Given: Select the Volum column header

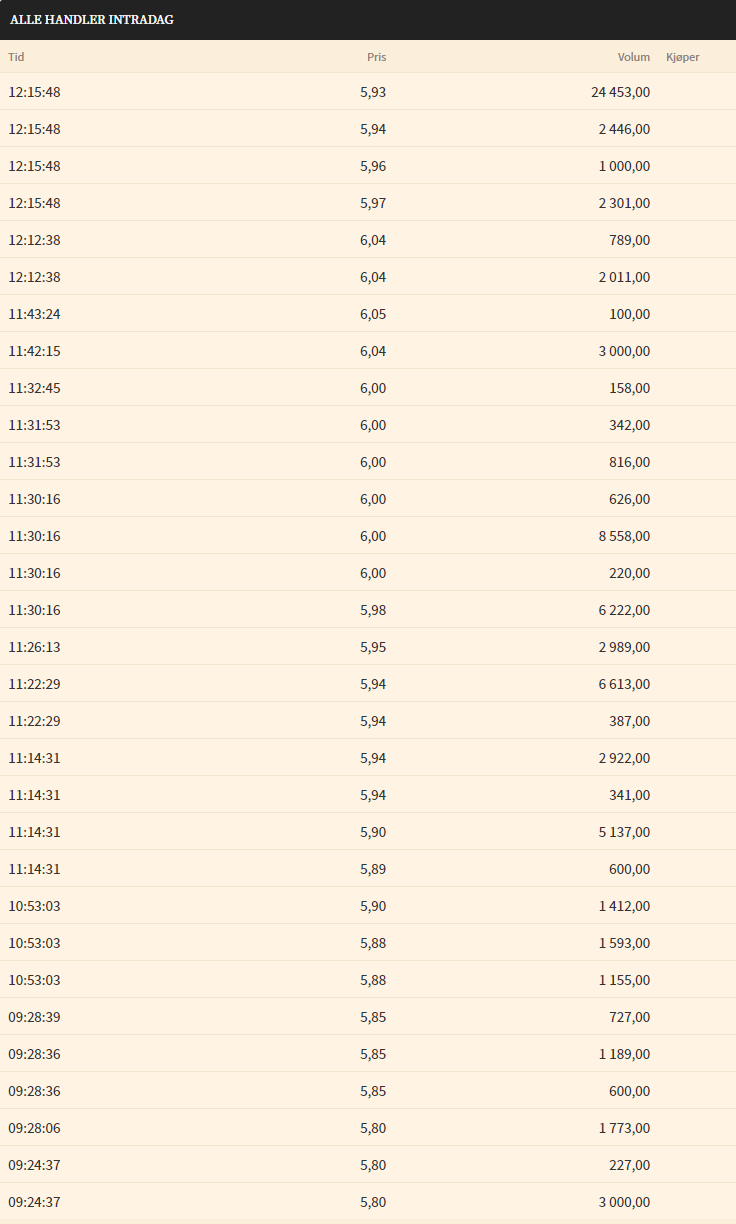Looking at the screenshot, I should pyautogui.click(x=633, y=57).
